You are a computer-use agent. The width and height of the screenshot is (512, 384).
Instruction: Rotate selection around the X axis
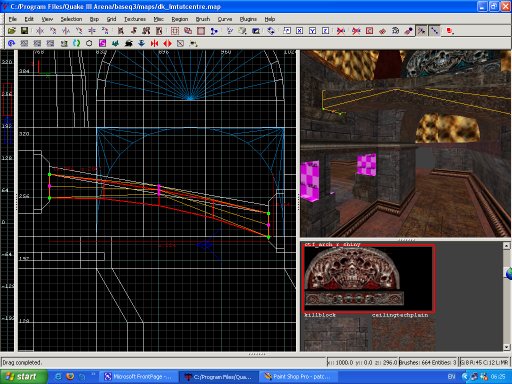click(x=53, y=31)
